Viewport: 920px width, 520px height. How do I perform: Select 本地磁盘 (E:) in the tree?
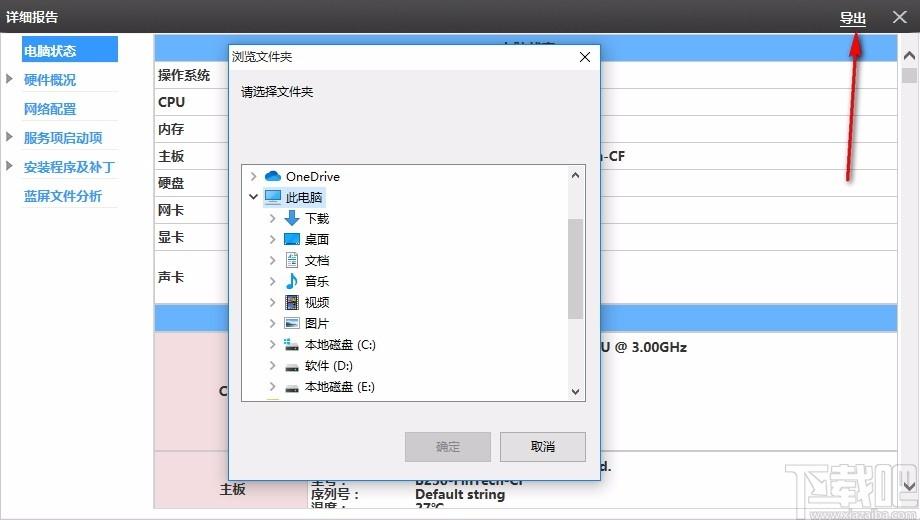(340, 387)
